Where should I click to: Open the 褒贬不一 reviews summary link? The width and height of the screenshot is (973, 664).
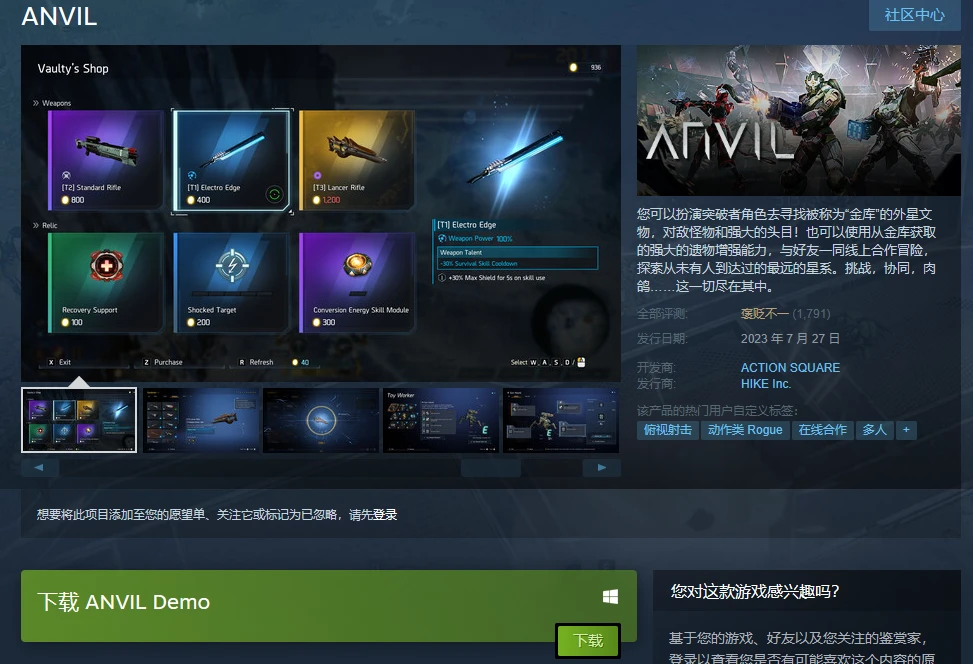pyautogui.click(x=764, y=313)
